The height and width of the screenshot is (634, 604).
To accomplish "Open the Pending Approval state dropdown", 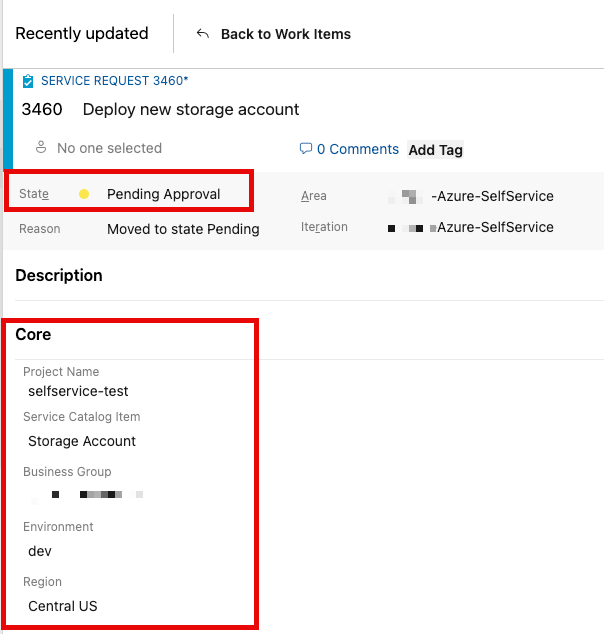I will coord(163,194).
